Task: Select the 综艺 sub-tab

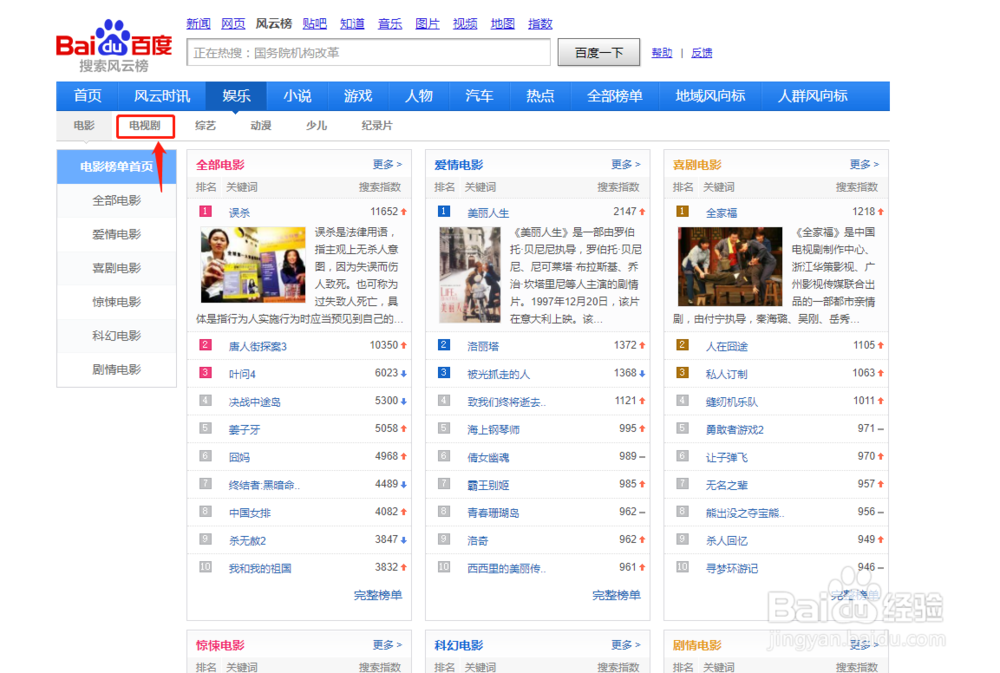Action: coord(205,126)
